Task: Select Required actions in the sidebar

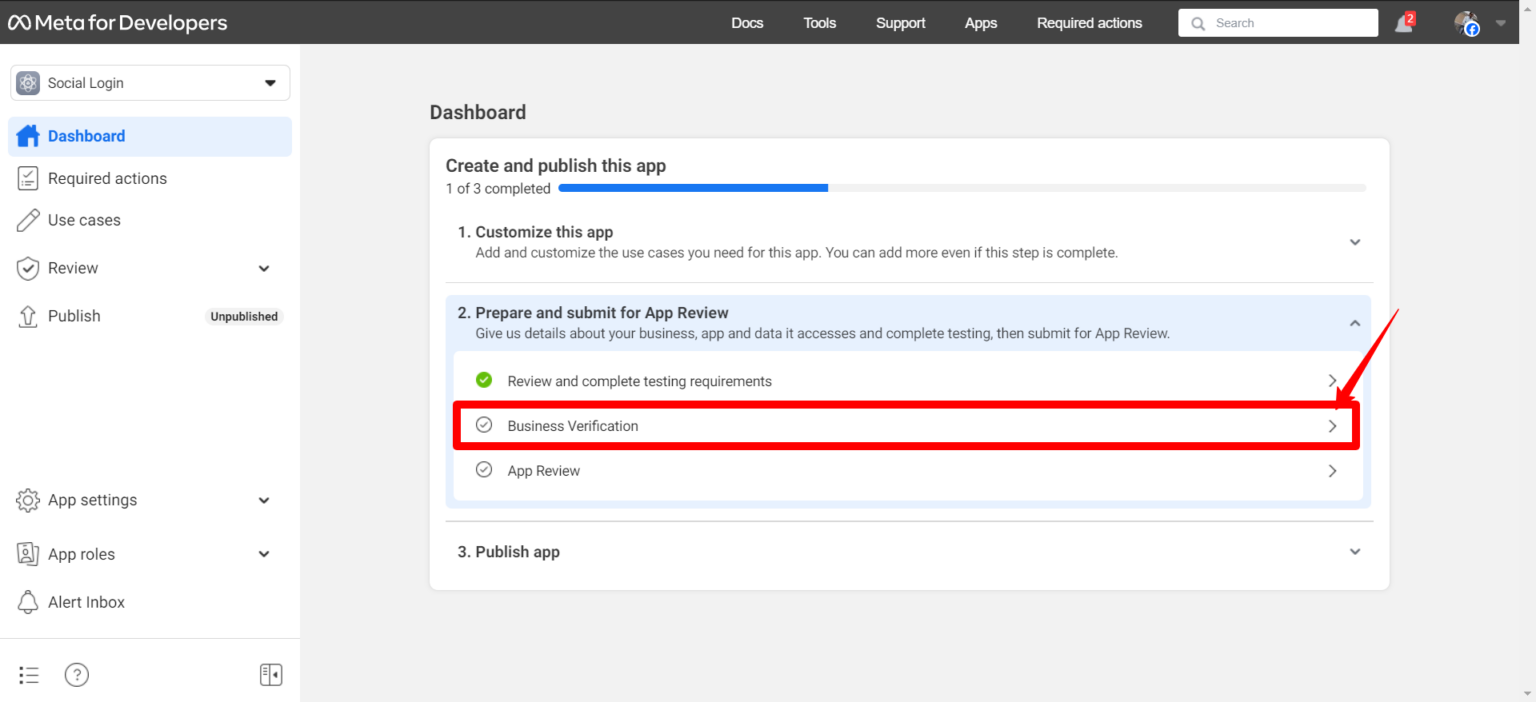Action: tap(107, 177)
